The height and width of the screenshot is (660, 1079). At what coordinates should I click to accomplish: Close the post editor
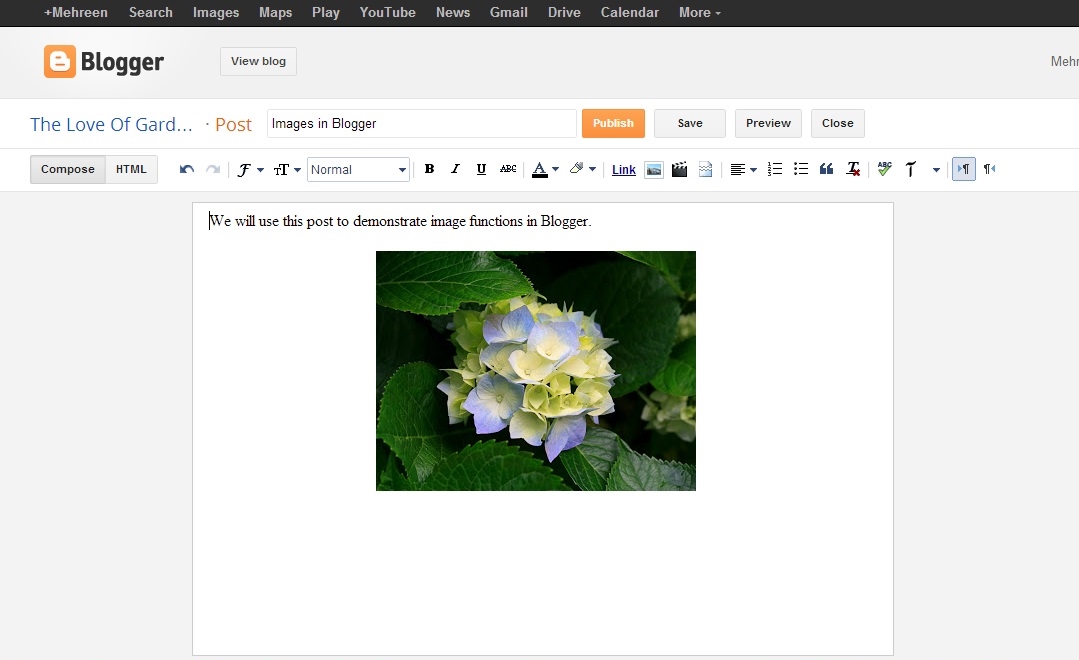click(x=837, y=123)
